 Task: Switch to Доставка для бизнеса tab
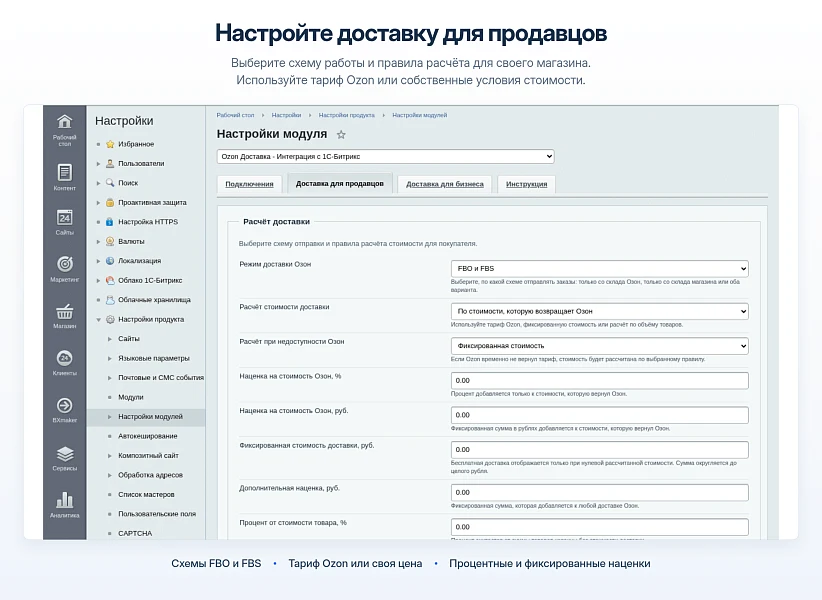(445, 184)
